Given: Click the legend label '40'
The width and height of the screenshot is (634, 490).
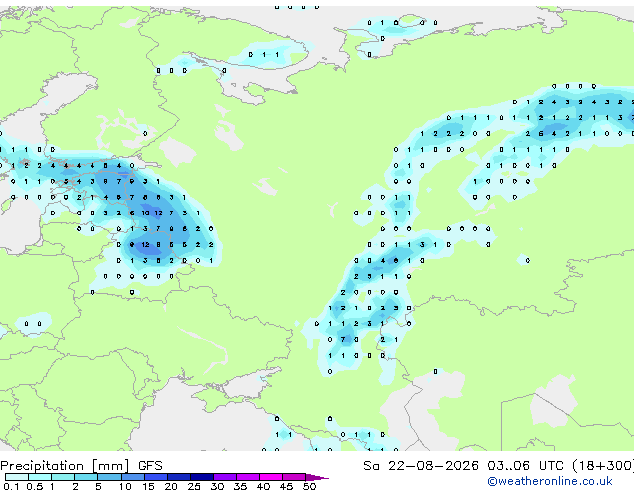Looking at the screenshot, I should pyautogui.click(x=263, y=486).
